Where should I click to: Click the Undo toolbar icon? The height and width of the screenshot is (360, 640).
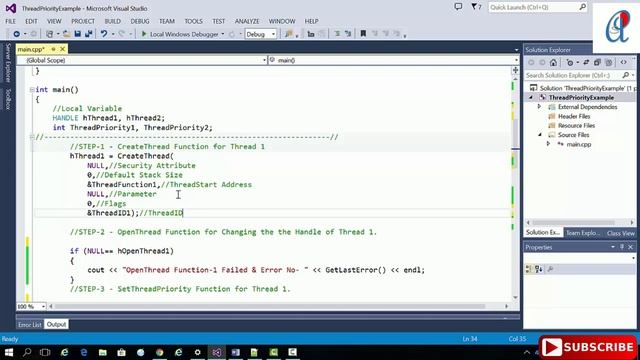click(104, 34)
